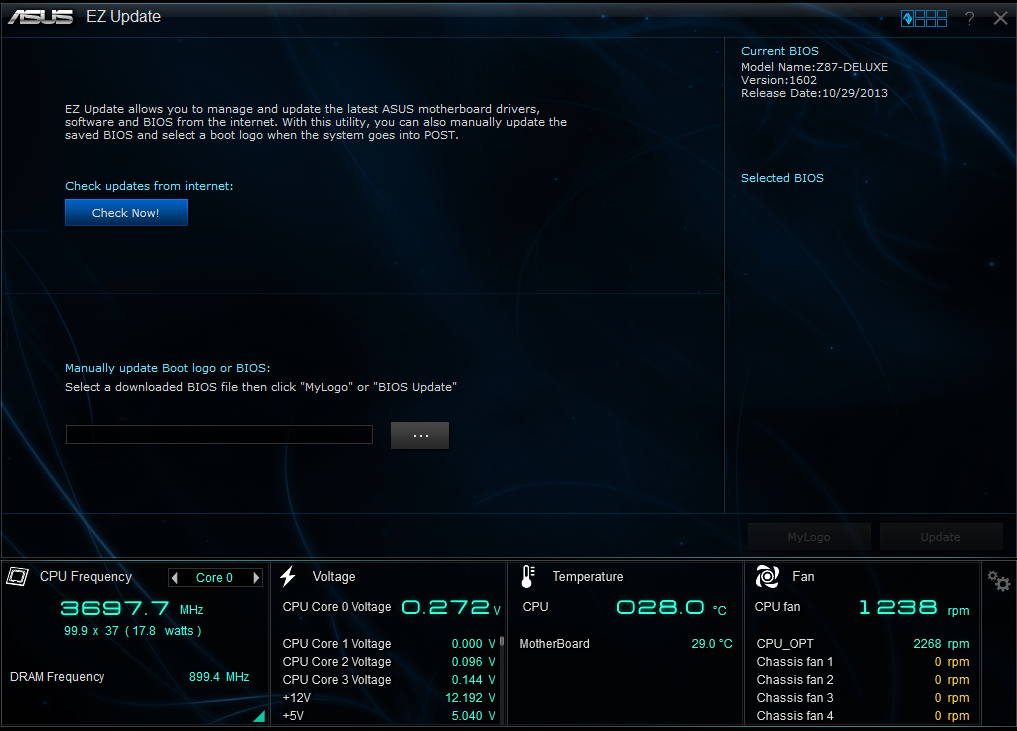The width and height of the screenshot is (1017, 731).
Task: Browse for BIOS file with ellipsis button
Action: pos(420,435)
